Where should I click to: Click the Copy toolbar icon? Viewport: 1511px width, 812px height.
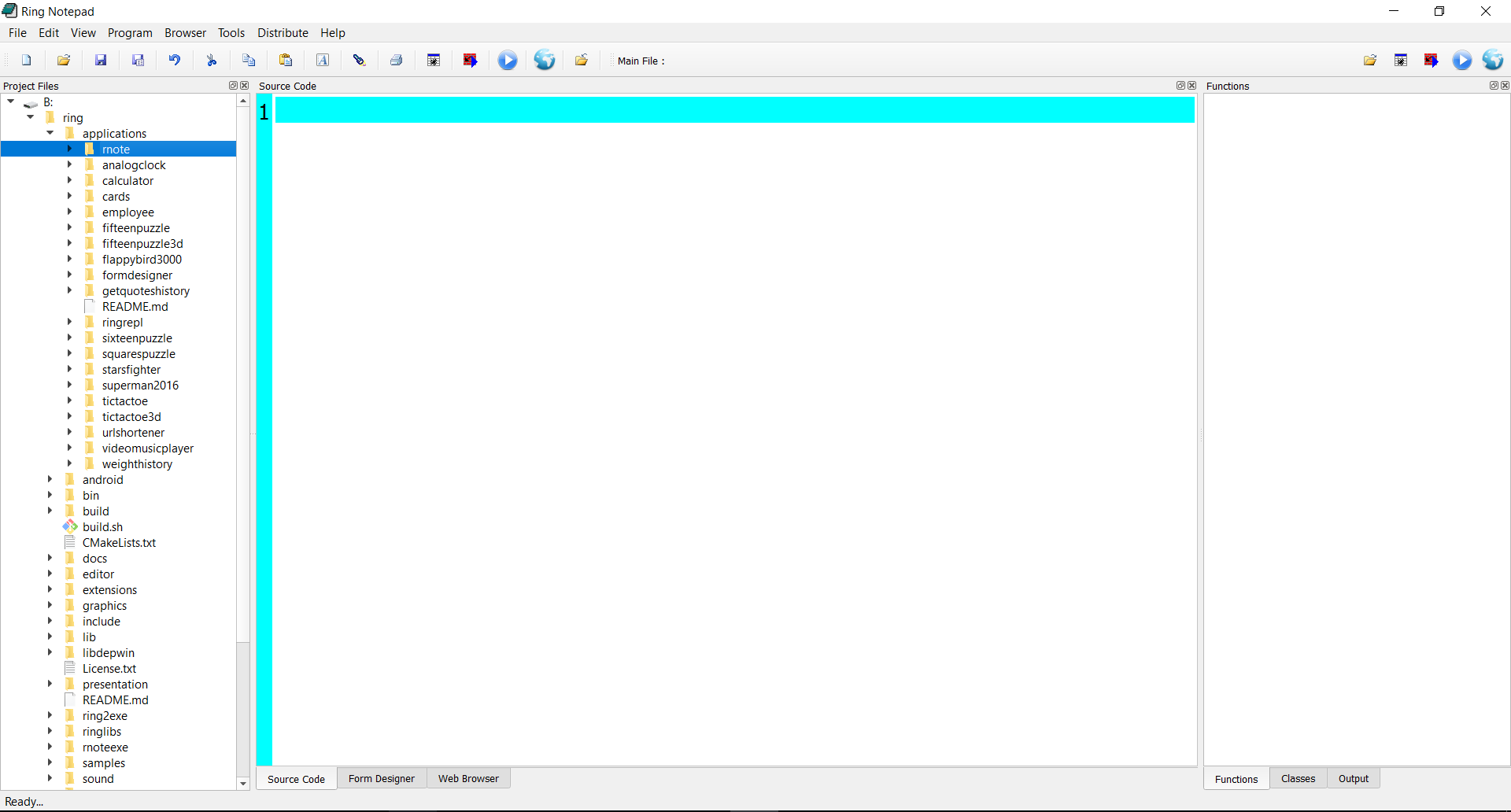click(249, 61)
